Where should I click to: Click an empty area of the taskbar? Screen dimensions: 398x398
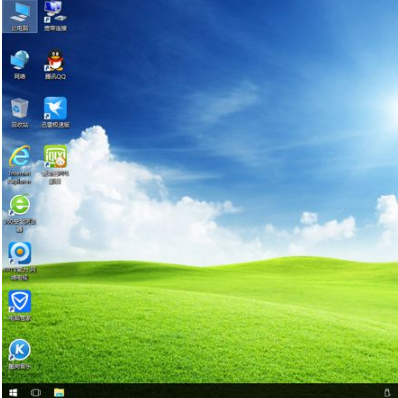tap(217, 391)
